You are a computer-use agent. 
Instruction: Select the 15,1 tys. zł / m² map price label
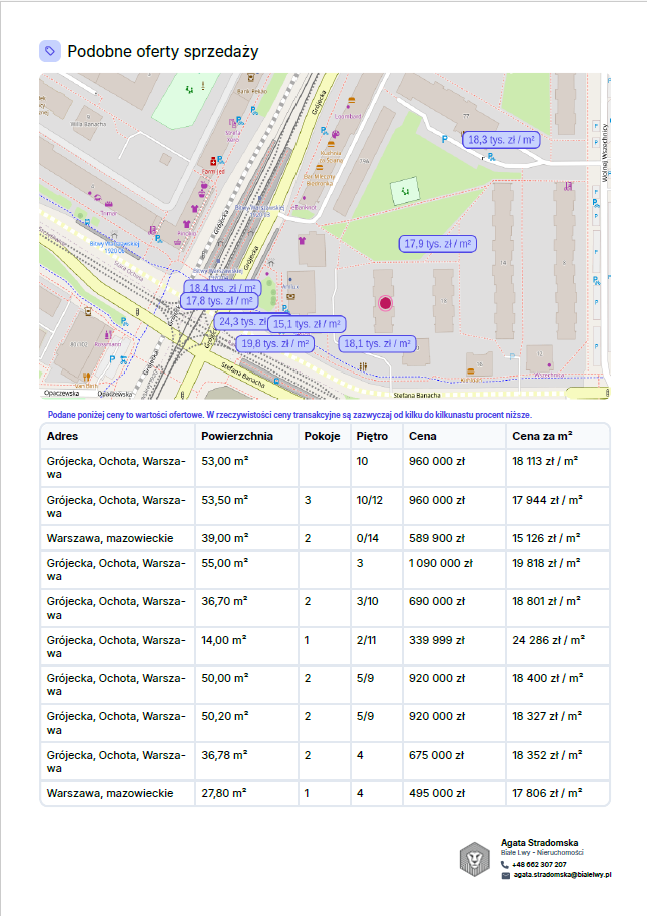[307, 324]
